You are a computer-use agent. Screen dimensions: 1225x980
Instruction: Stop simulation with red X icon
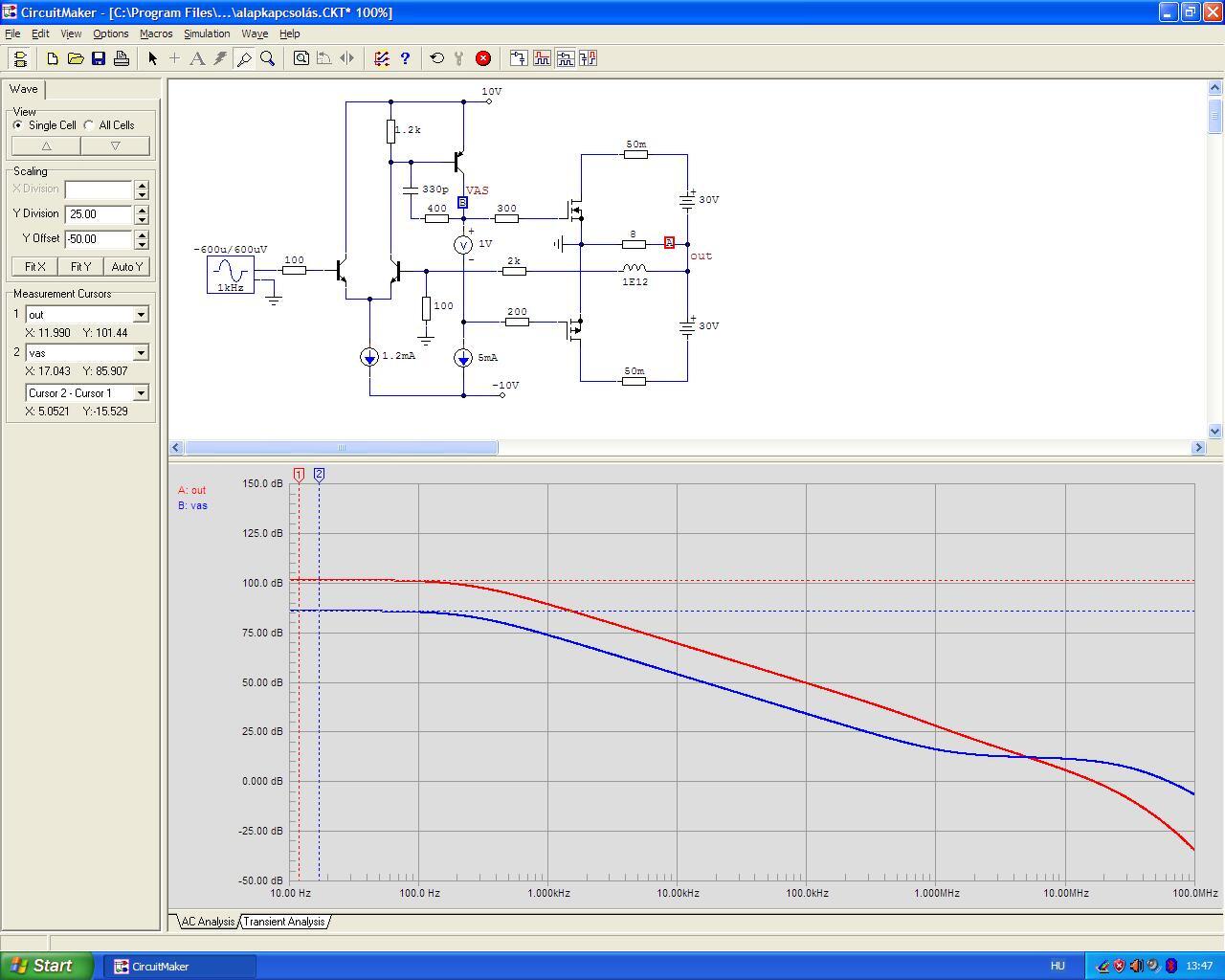pos(483,58)
